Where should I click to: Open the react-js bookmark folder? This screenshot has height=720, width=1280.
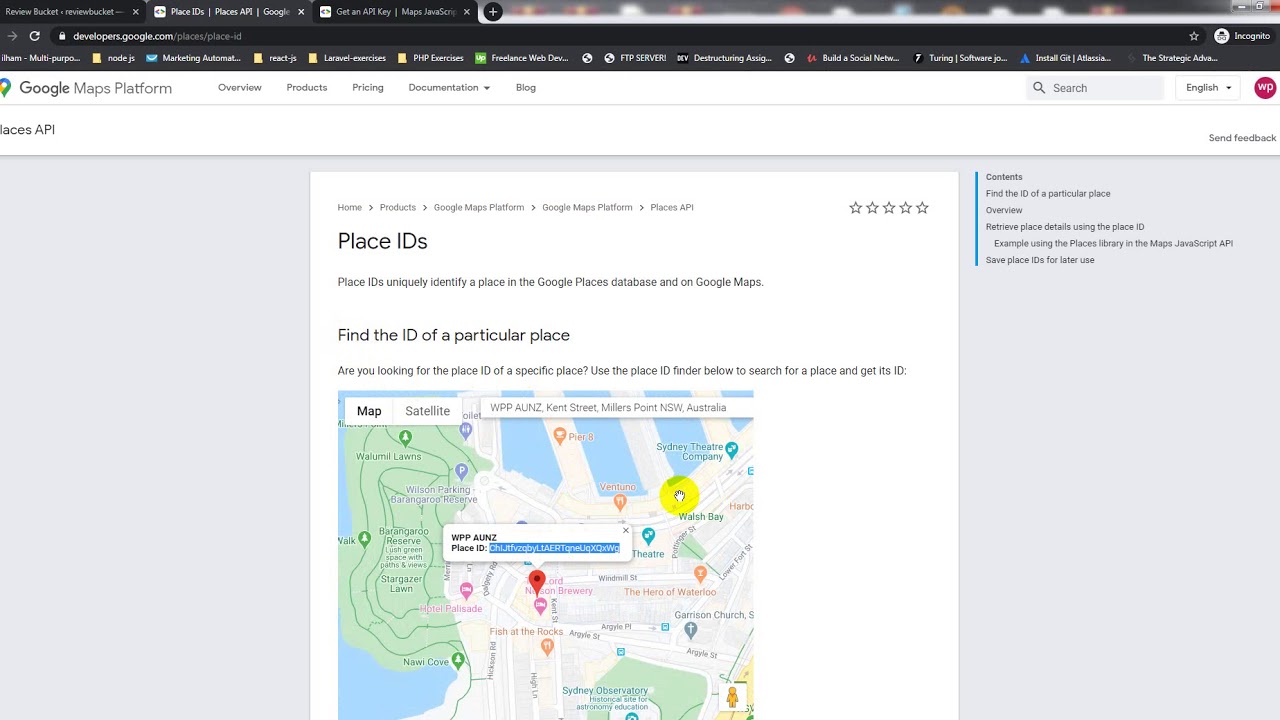tap(275, 58)
